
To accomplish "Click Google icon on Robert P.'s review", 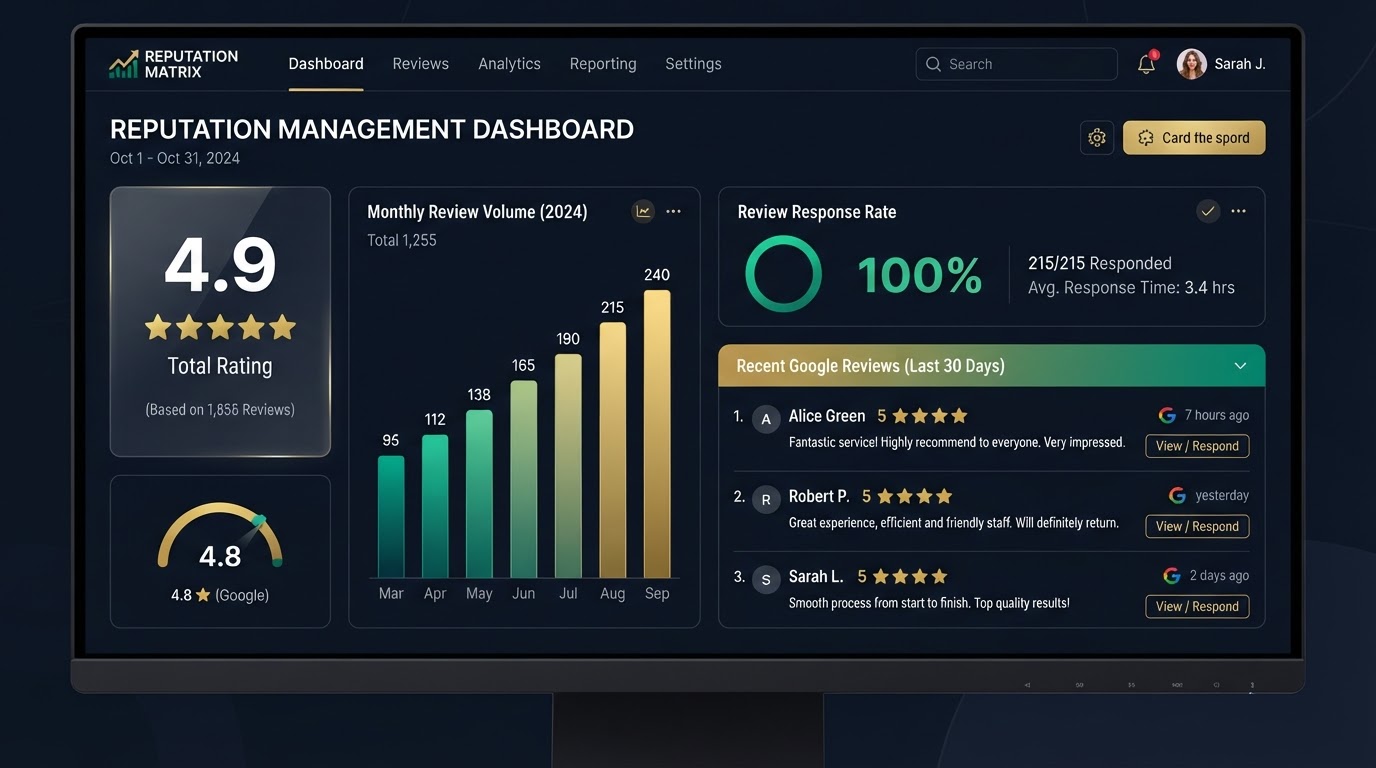I will 1177,495.
